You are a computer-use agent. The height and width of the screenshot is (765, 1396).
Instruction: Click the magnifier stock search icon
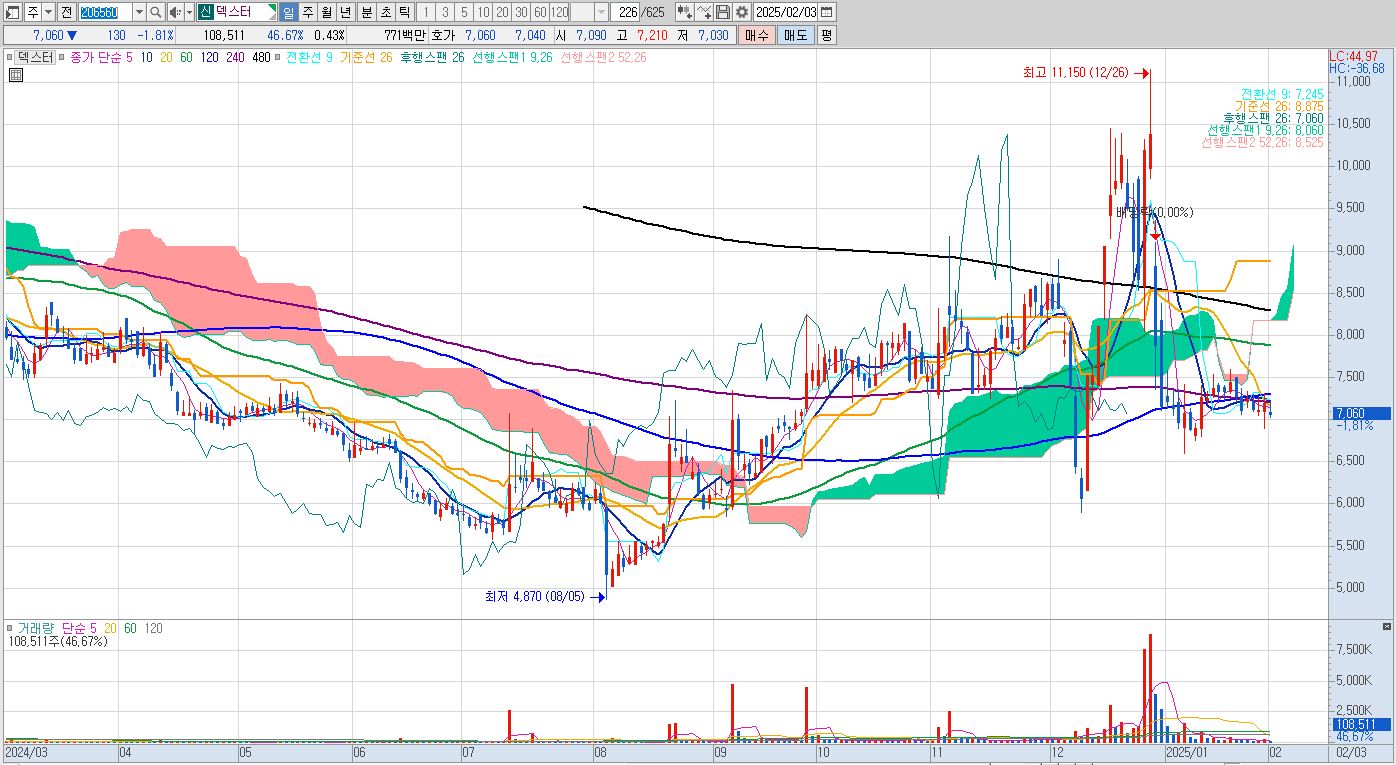tap(156, 12)
